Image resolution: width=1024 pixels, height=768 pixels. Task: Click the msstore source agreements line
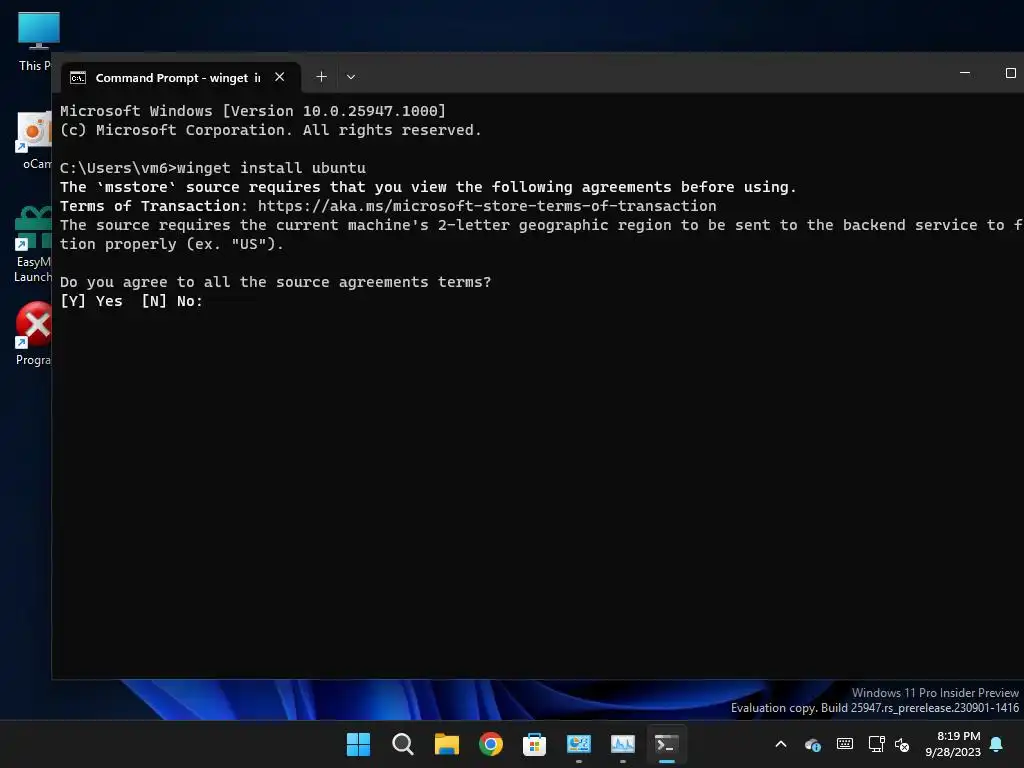pos(428,187)
